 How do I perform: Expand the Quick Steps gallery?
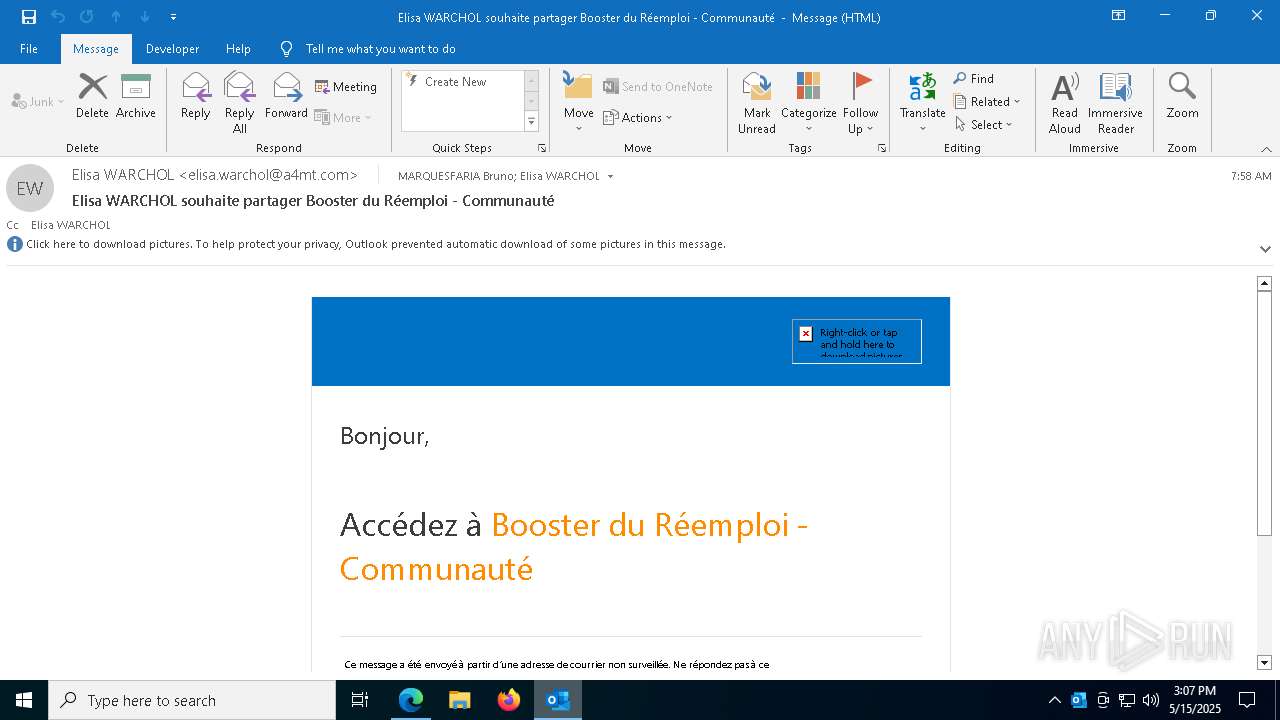pos(531,122)
